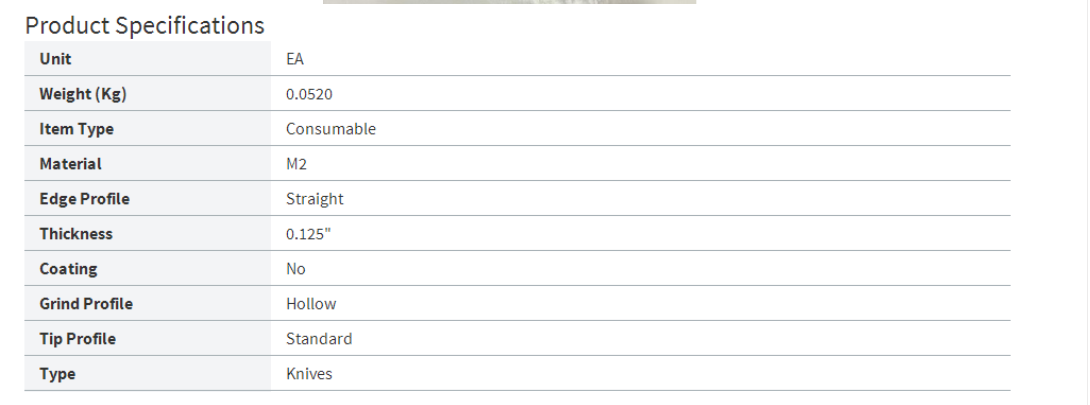
Task: Click the Thickness row label
Action: [76, 234]
